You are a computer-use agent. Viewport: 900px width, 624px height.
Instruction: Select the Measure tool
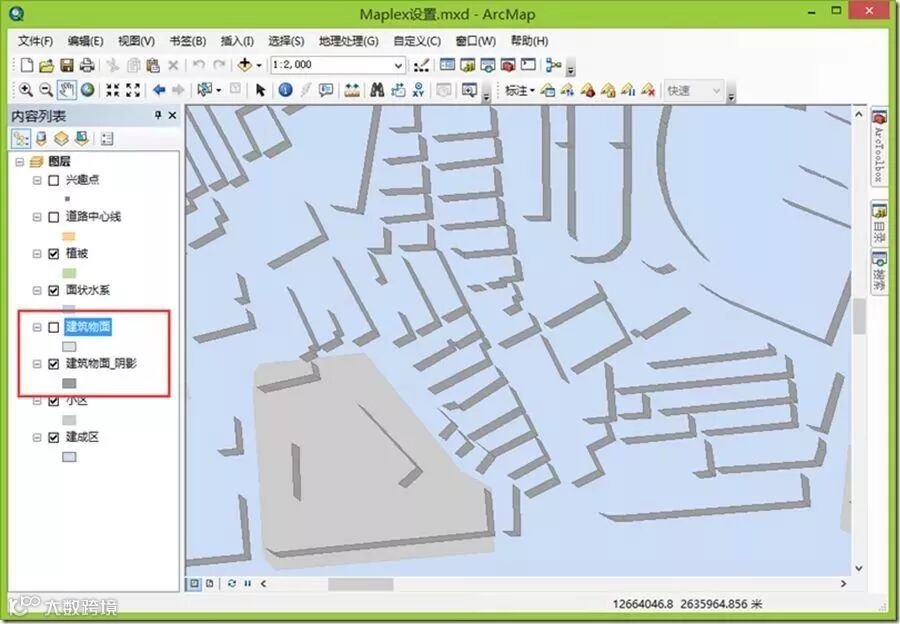pos(352,90)
